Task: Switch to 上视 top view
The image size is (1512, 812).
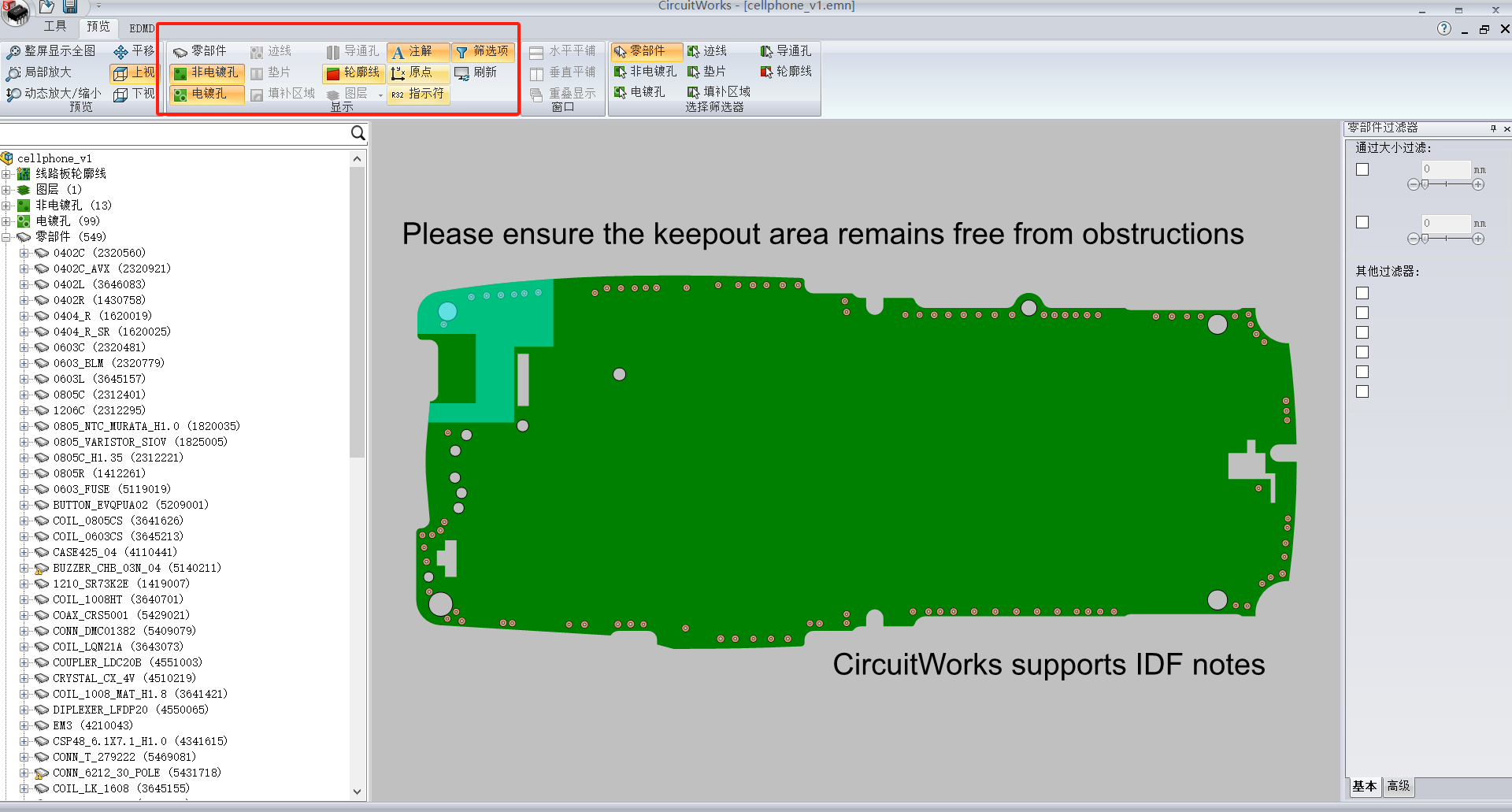Action: 134,72
